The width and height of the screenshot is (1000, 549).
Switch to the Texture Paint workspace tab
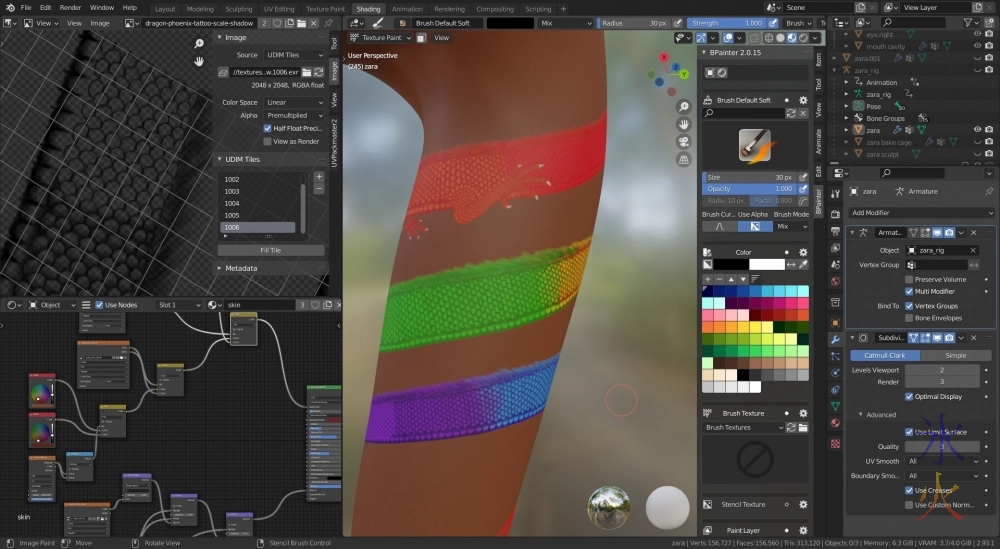click(x=325, y=9)
